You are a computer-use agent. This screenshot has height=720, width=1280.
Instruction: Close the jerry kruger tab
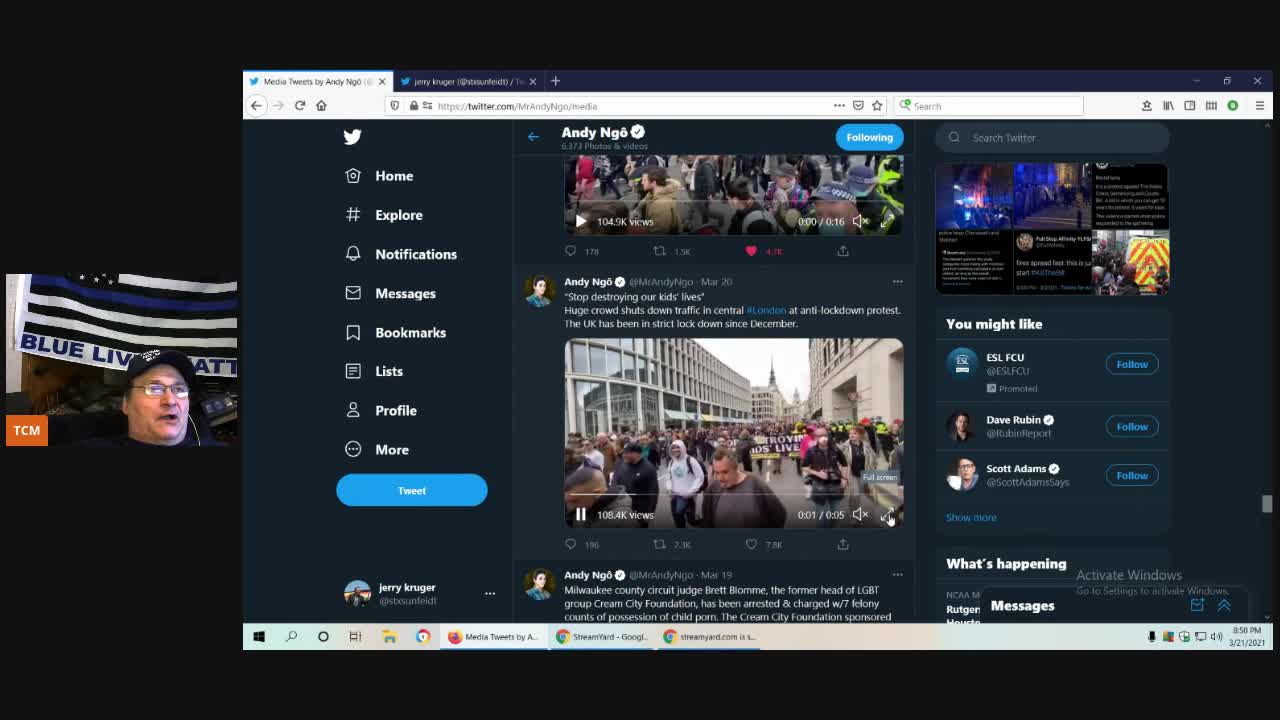(532, 81)
